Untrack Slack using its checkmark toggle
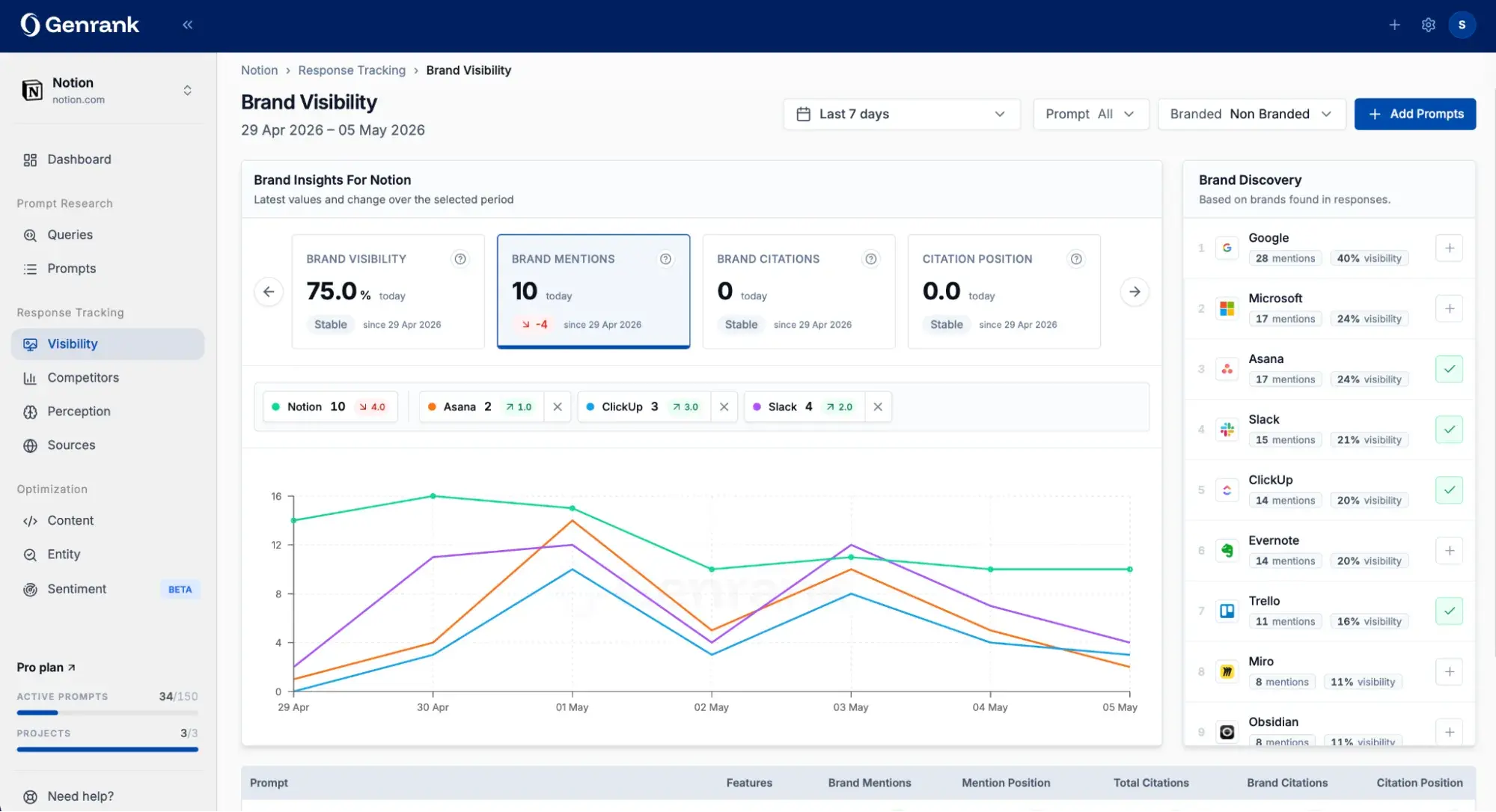Viewport: 1496px width, 812px height. tap(1450, 430)
